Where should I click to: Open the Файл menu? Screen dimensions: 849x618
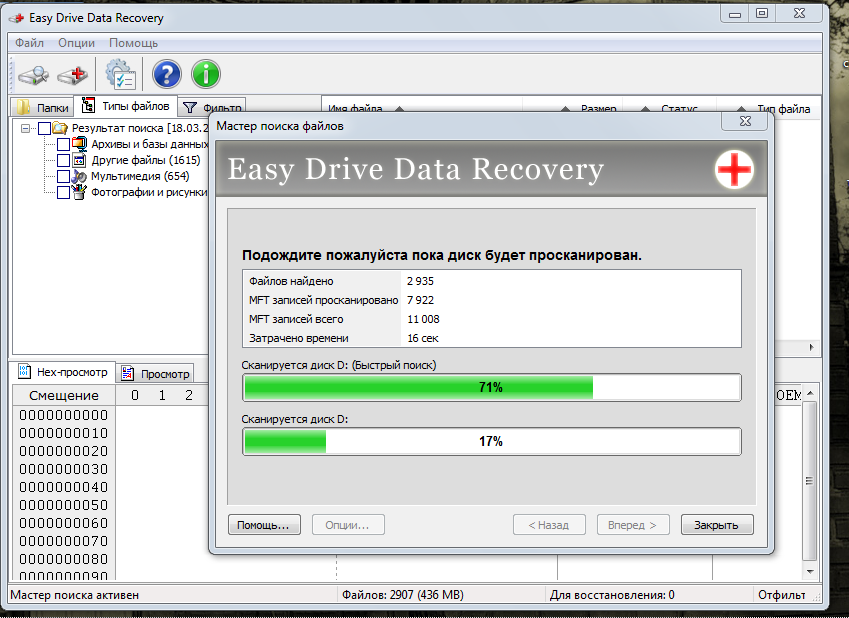point(29,43)
